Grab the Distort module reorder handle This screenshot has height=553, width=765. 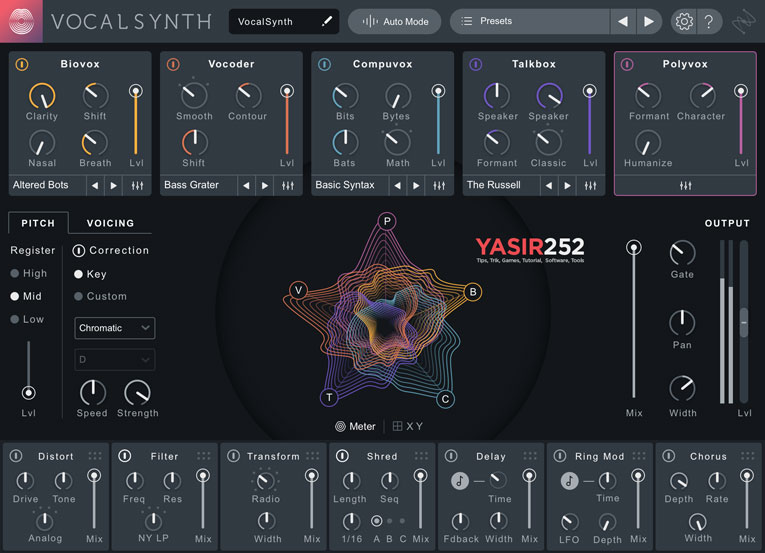(x=95, y=456)
